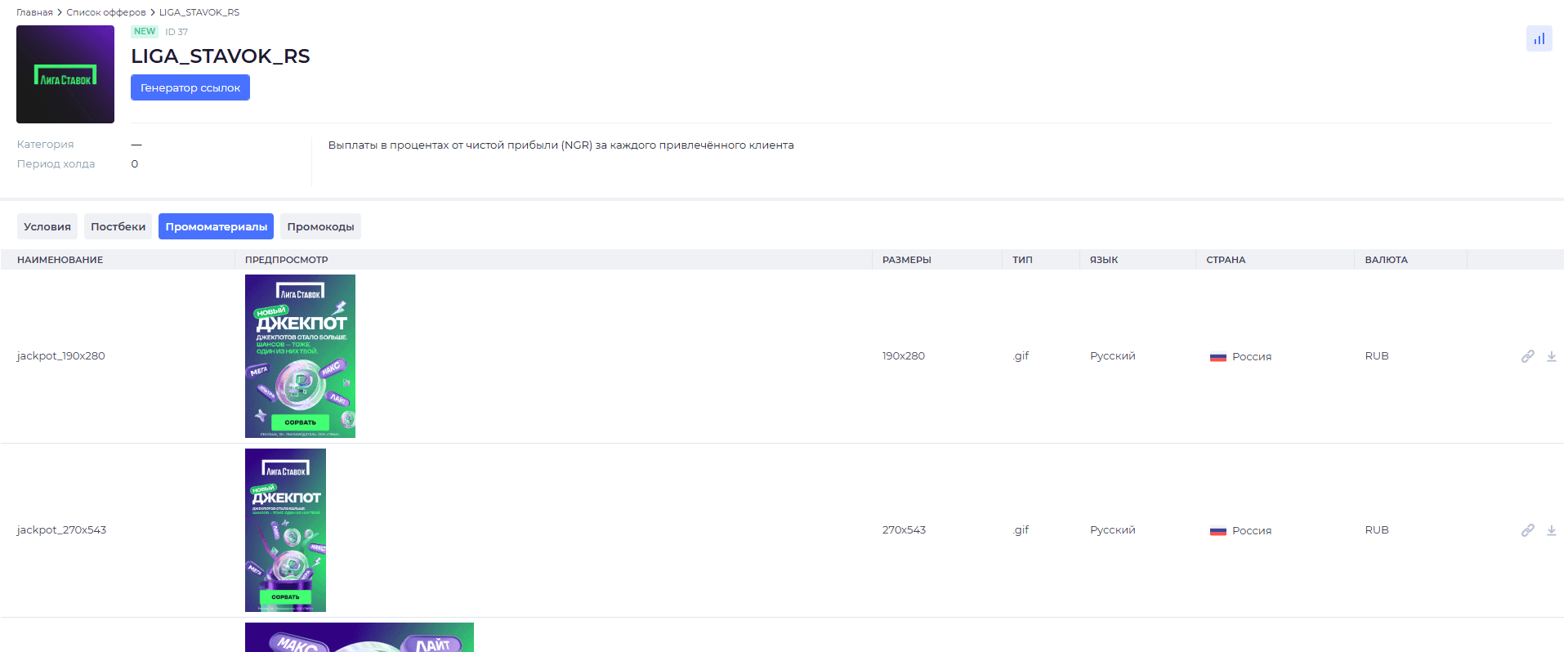Screen dimensions: 1568x652
Task: Open jackpot_190x280 preview thumbnail
Action: [300, 356]
